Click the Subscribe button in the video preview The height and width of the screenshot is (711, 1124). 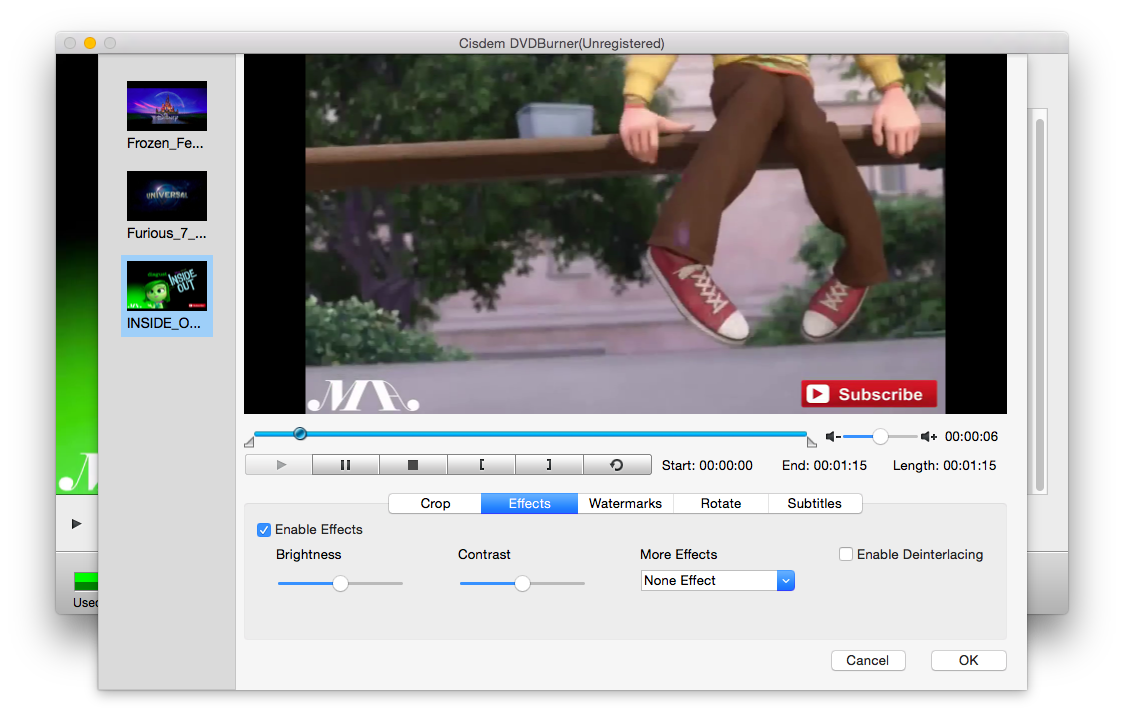tap(869, 394)
